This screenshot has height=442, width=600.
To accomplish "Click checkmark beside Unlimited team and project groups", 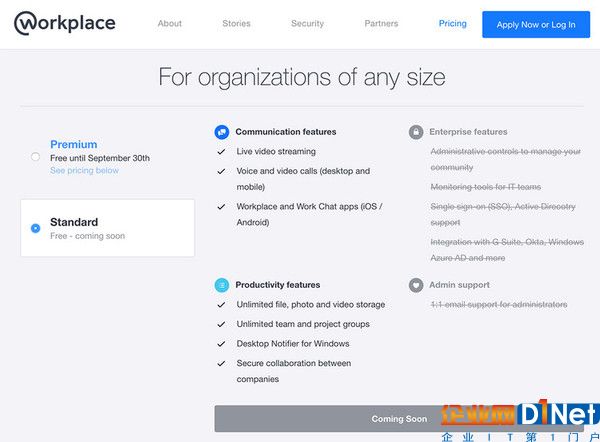I will coord(221,325).
